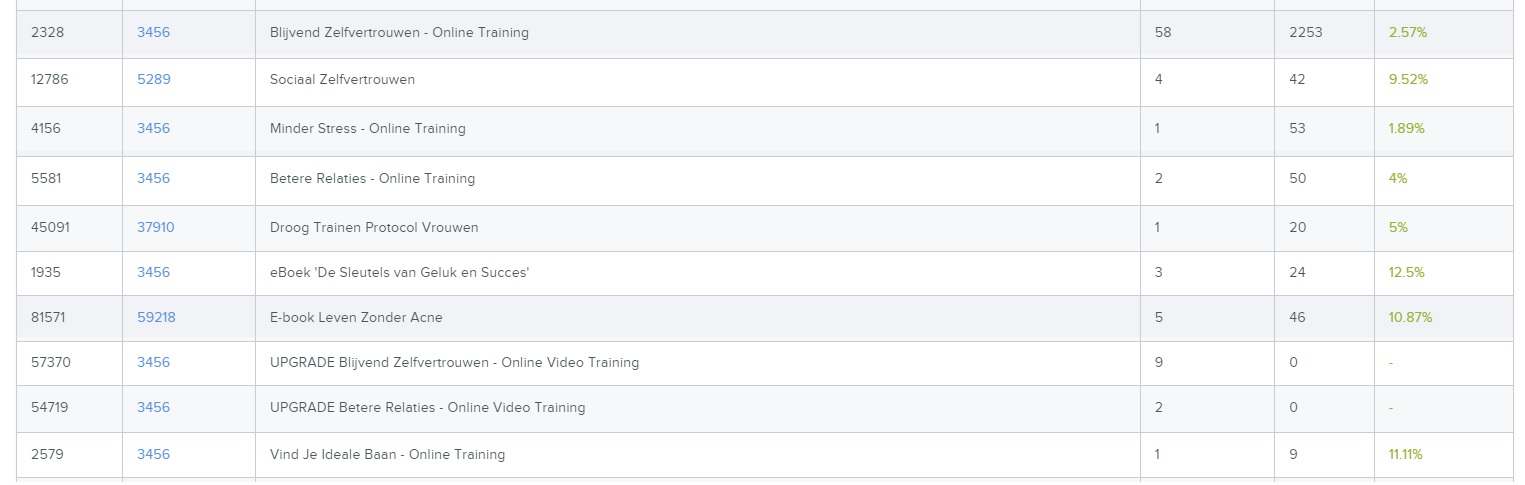Image resolution: width=1525 pixels, height=485 pixels.
Task: Select the 11.11% value for Ideale Baan
Action: click(1405, 454)
